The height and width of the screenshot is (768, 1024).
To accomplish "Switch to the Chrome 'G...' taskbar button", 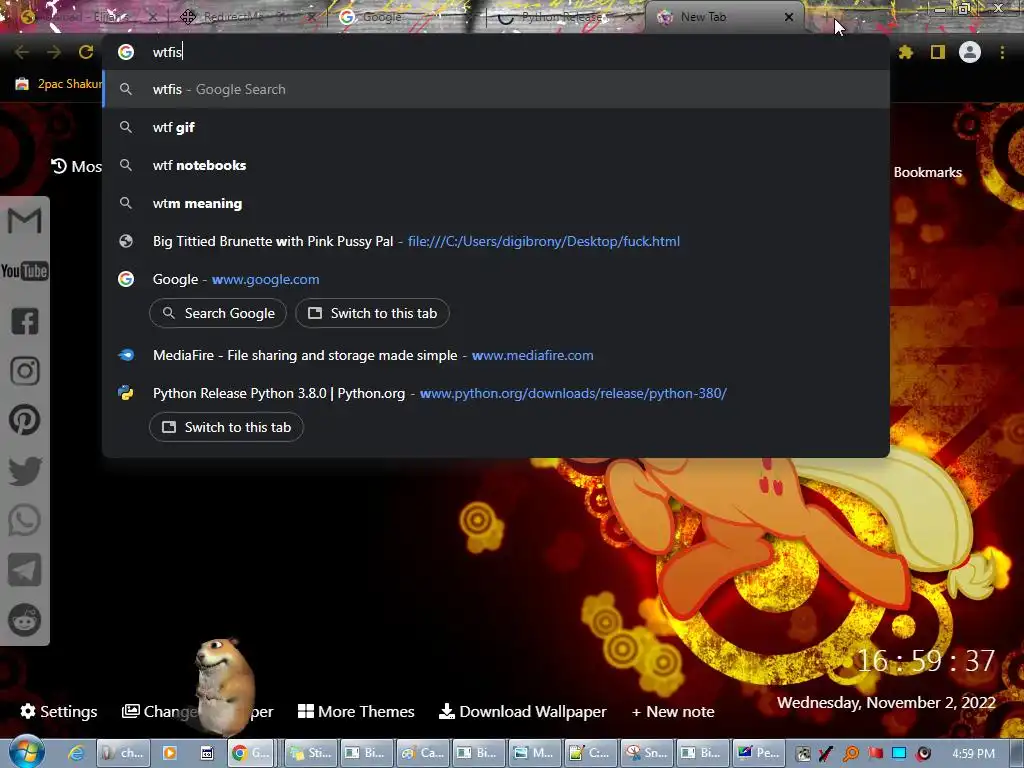I will [x=251, y=753].
